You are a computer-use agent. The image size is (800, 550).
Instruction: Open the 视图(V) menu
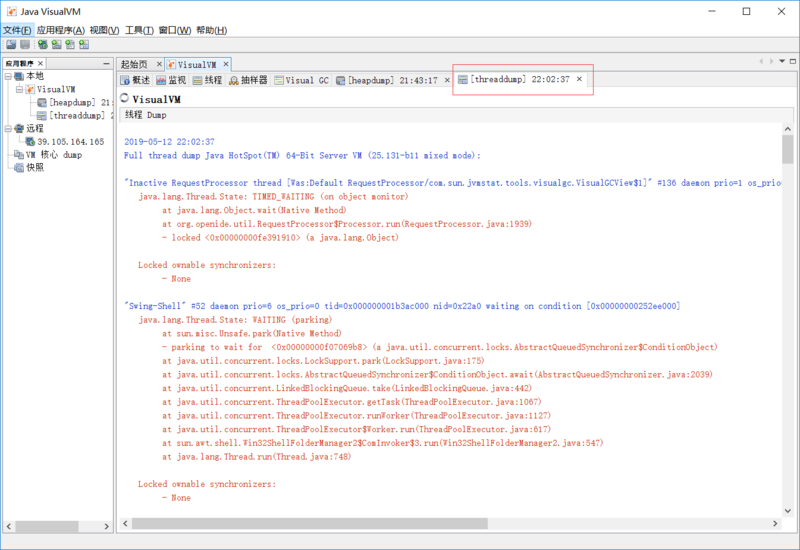pos(104,30)
